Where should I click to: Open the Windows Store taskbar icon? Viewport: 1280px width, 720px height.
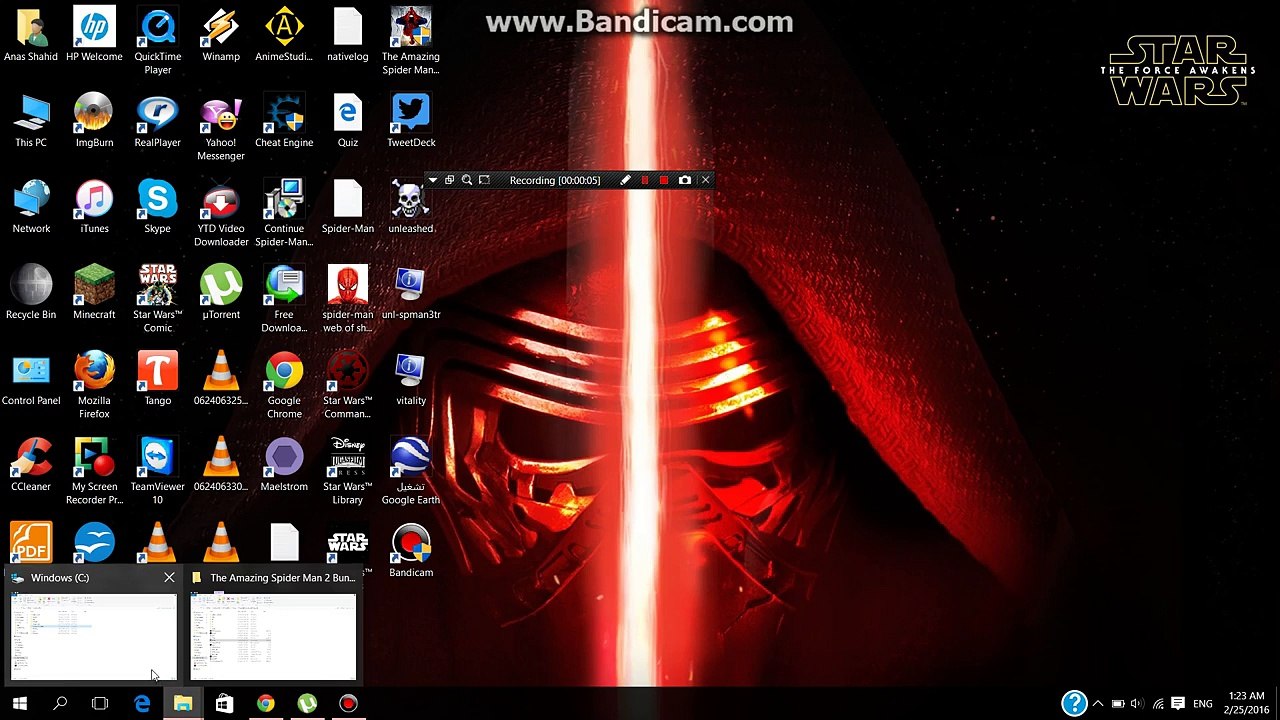click(224, 704)
